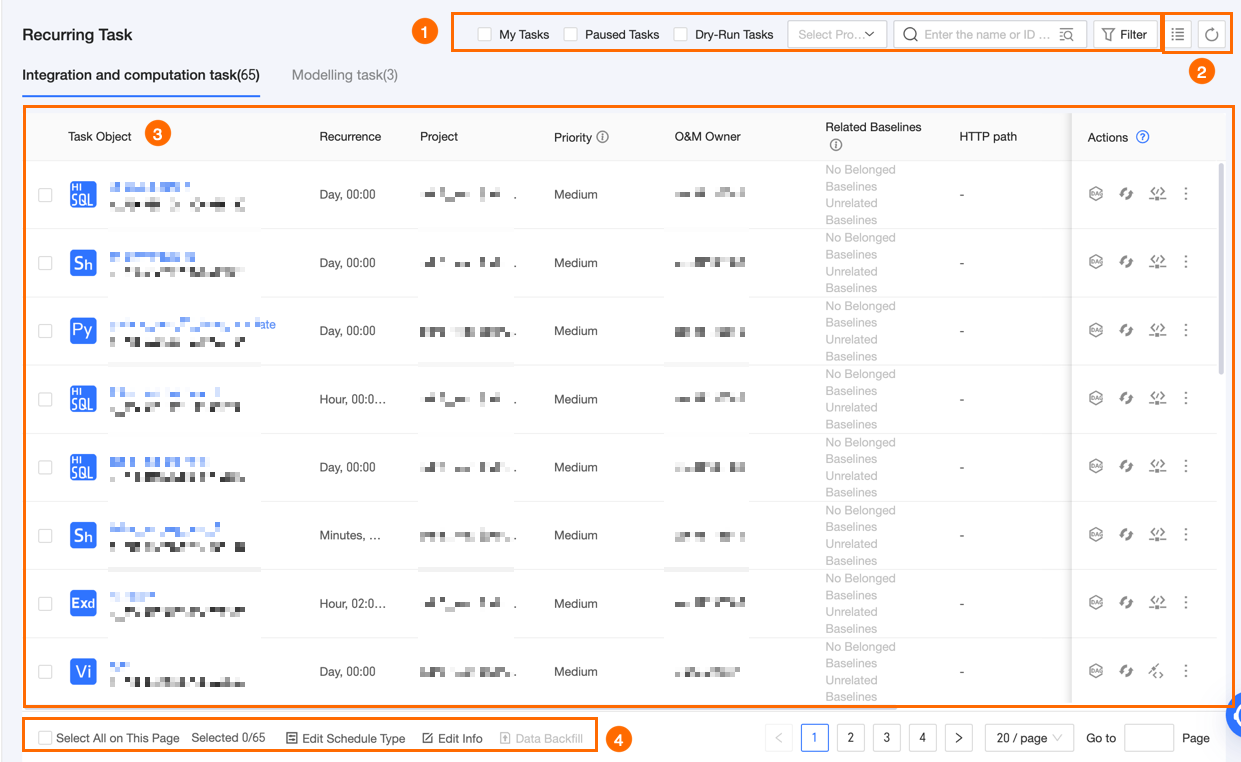Open more actions menu for Exd task
Image resolution: width=1241 pixels, height=762 pixels.
click(1186, 603)
